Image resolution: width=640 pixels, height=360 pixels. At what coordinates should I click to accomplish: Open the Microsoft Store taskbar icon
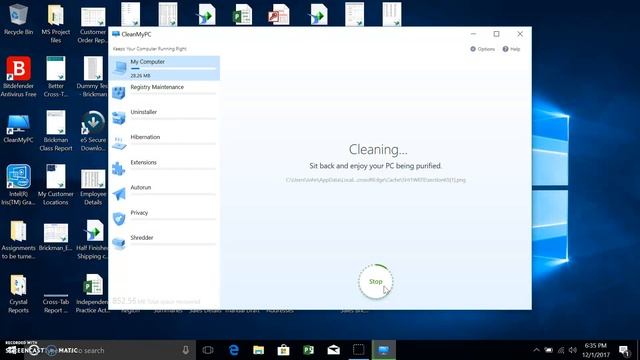(283, 350)
